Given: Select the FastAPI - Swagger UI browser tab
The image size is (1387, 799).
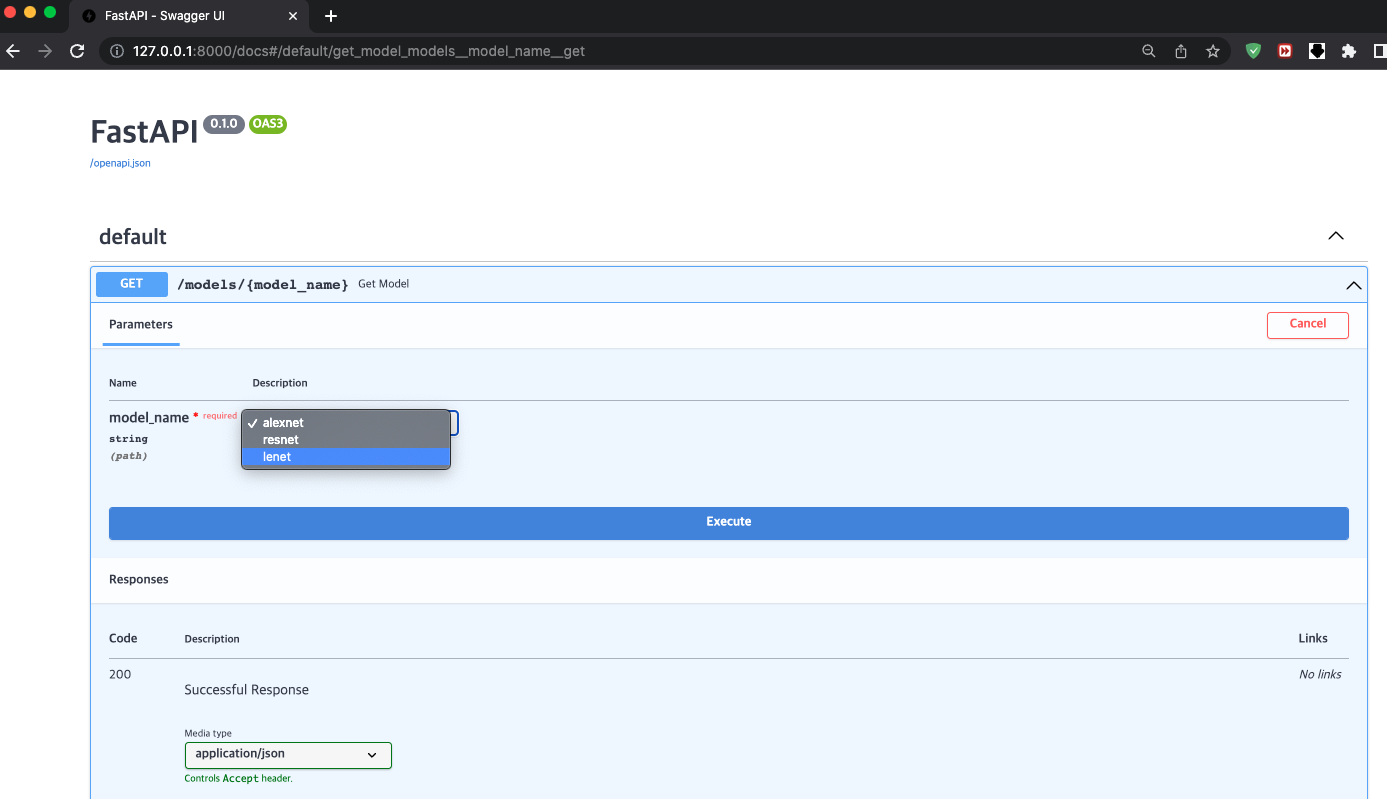Looking at the screenshot, I should pos(190,16).
